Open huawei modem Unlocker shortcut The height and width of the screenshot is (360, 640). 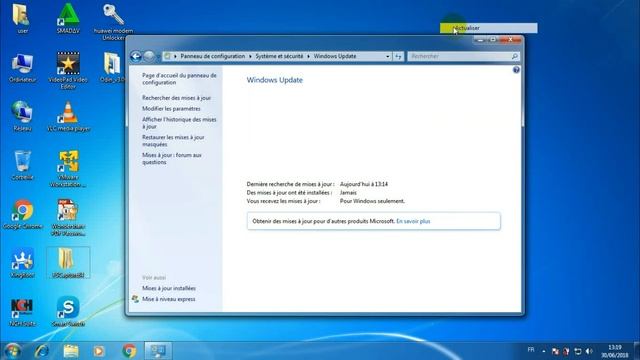coord(113,22)
